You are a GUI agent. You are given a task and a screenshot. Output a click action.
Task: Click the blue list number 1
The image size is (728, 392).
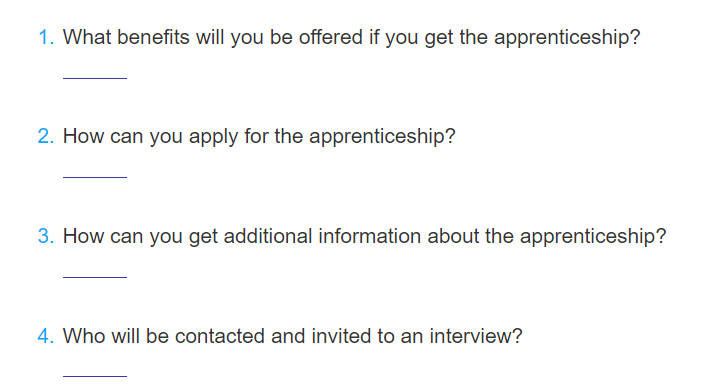(x=46, y=37)
